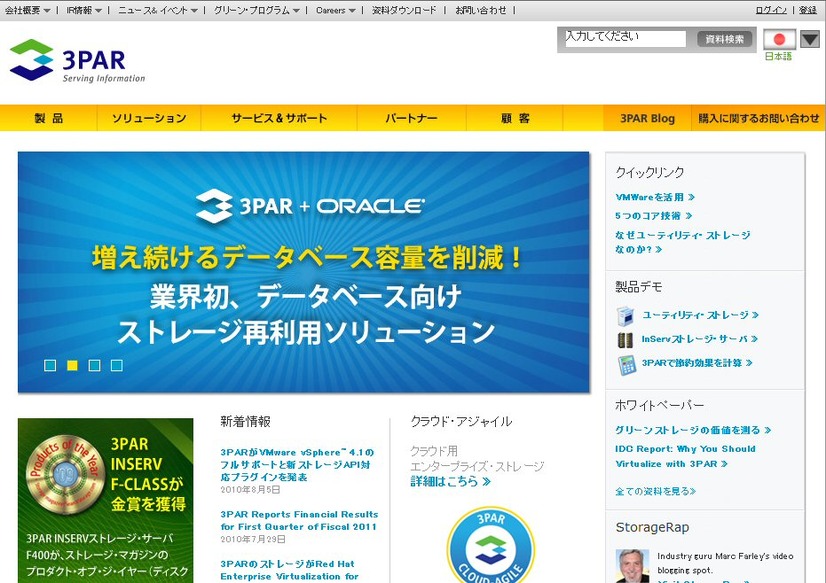Click the Japan flag language icon
This screenshot has height=583, width=826.
tap(779, 39)
